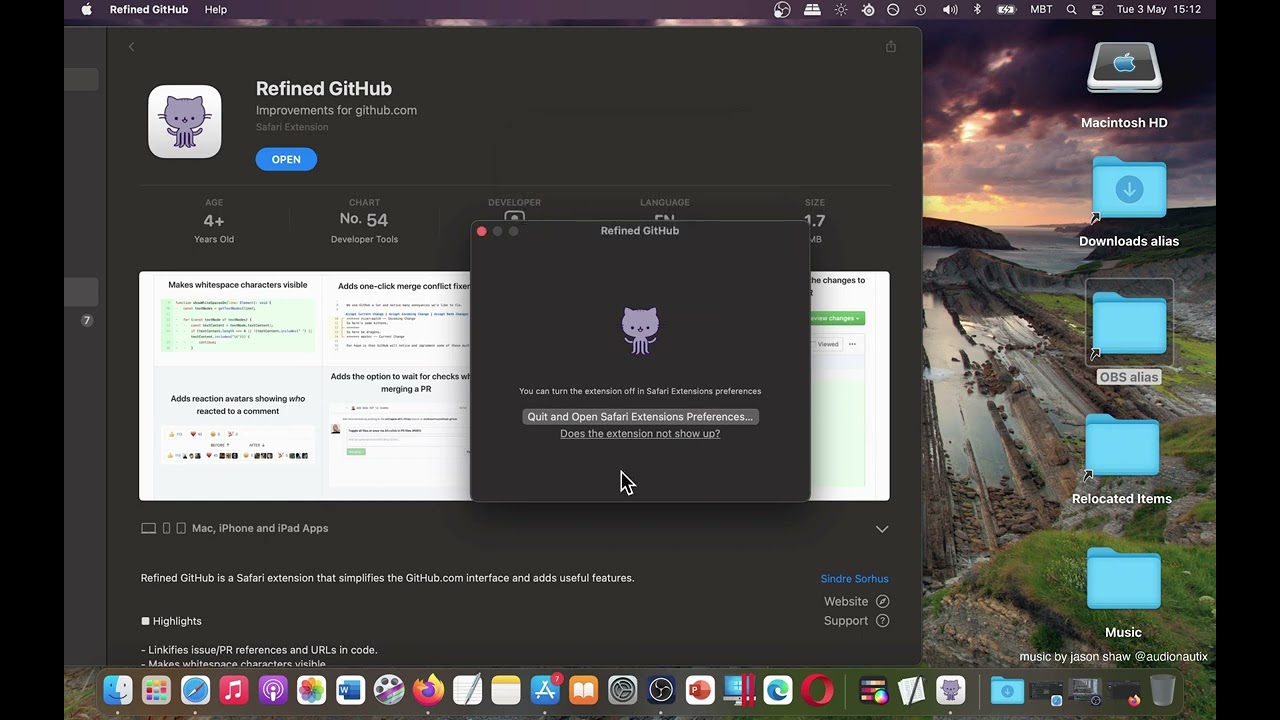Image resolution: width=1280 pixels, height=720 pixels.
Task: Open the Trash in the Dock
Action: 1163,690
